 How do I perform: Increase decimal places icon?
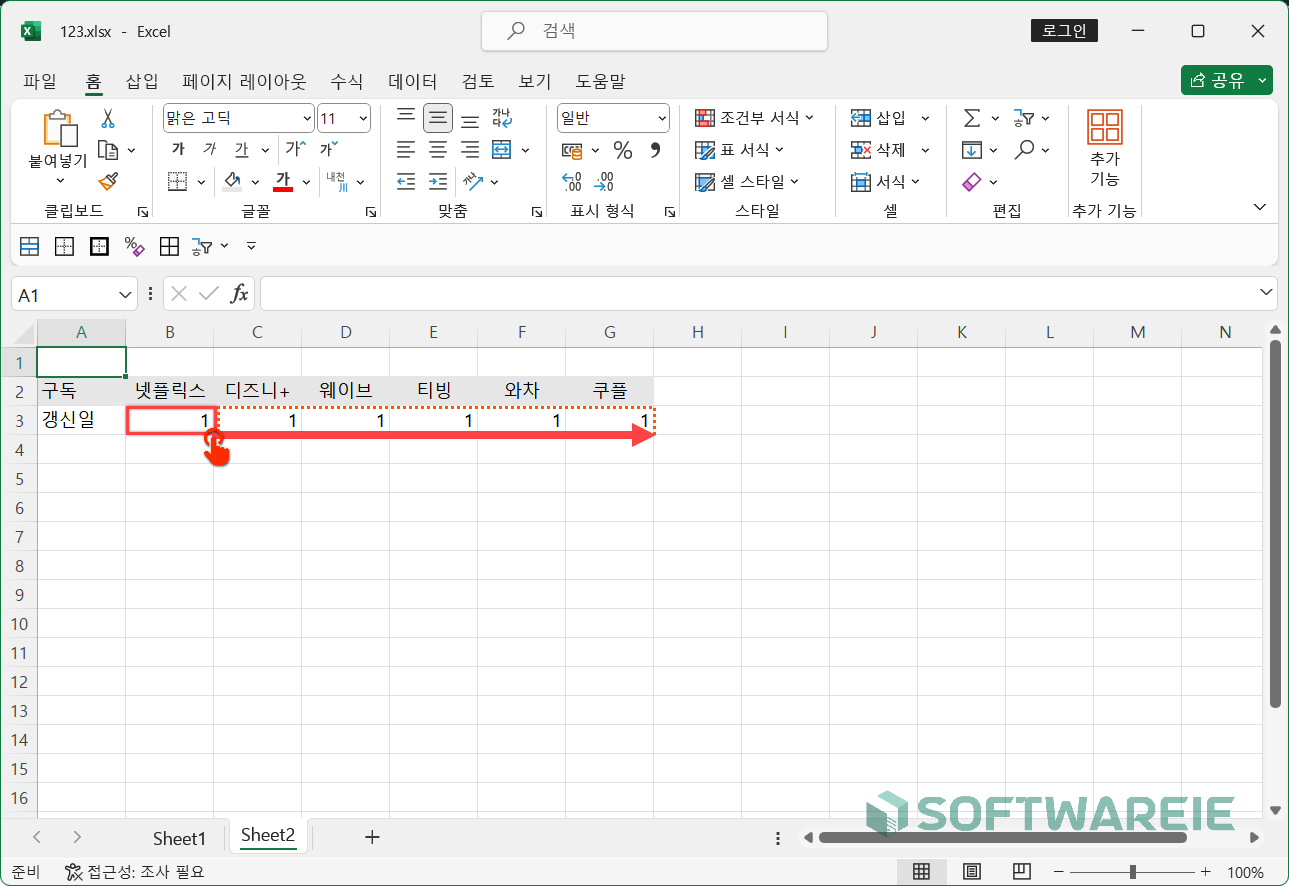tap(572, 181)
